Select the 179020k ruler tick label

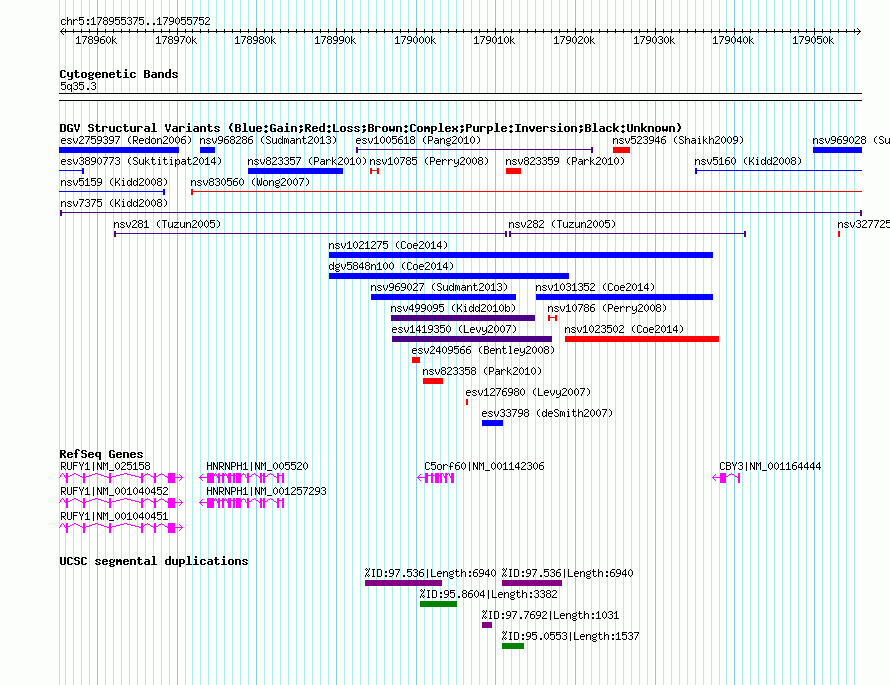(x=574, y=40)
